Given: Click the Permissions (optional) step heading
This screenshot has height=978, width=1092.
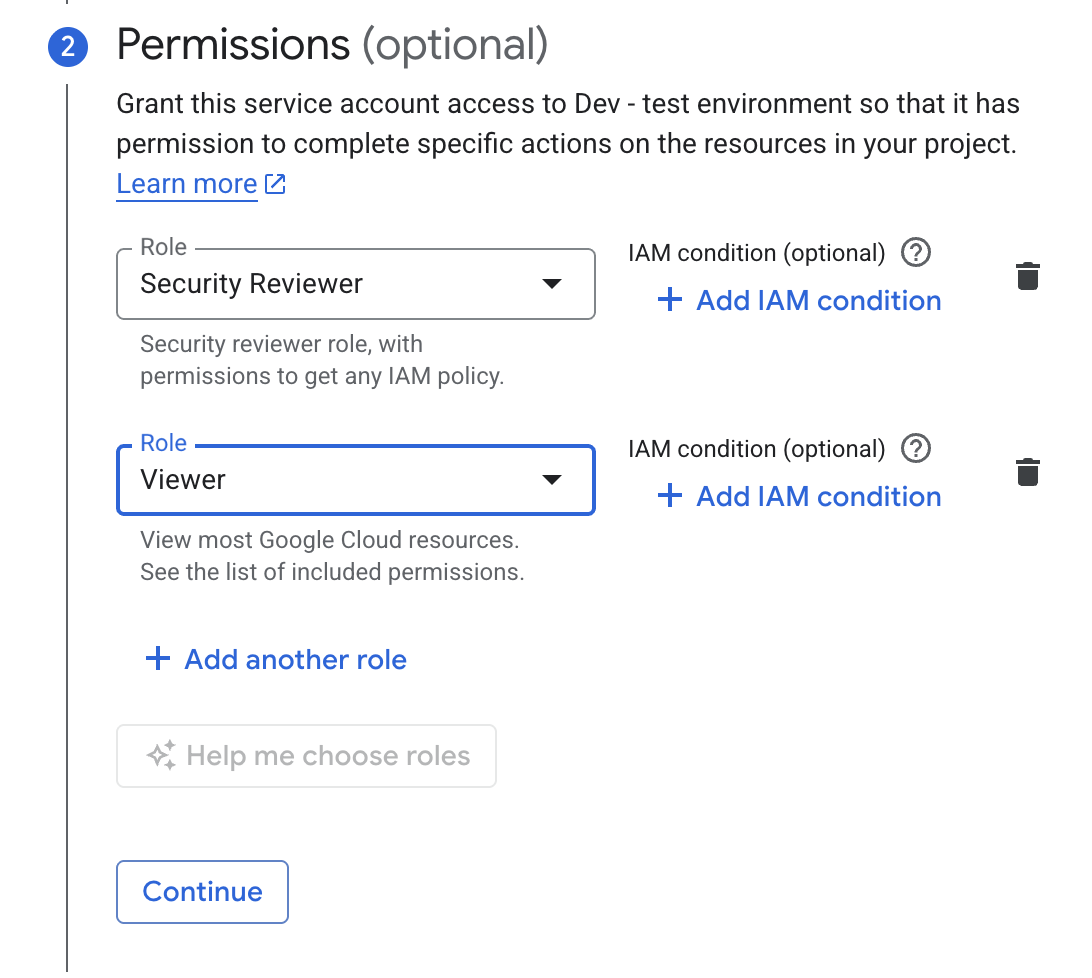Looking at the screenshot, I should pos(332,45).
